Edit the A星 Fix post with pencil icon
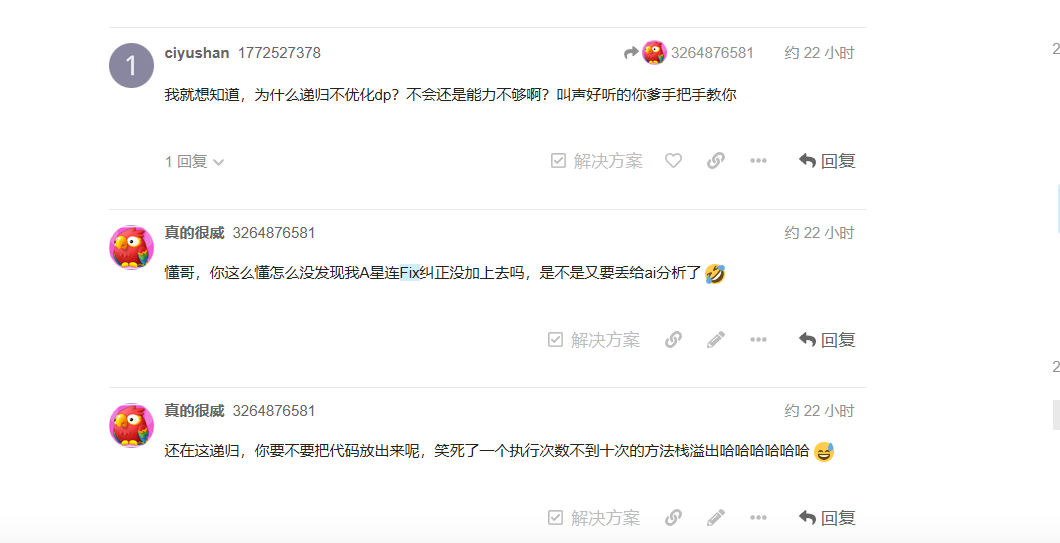This screenshot has width=1060, height=543. (716, 339)
